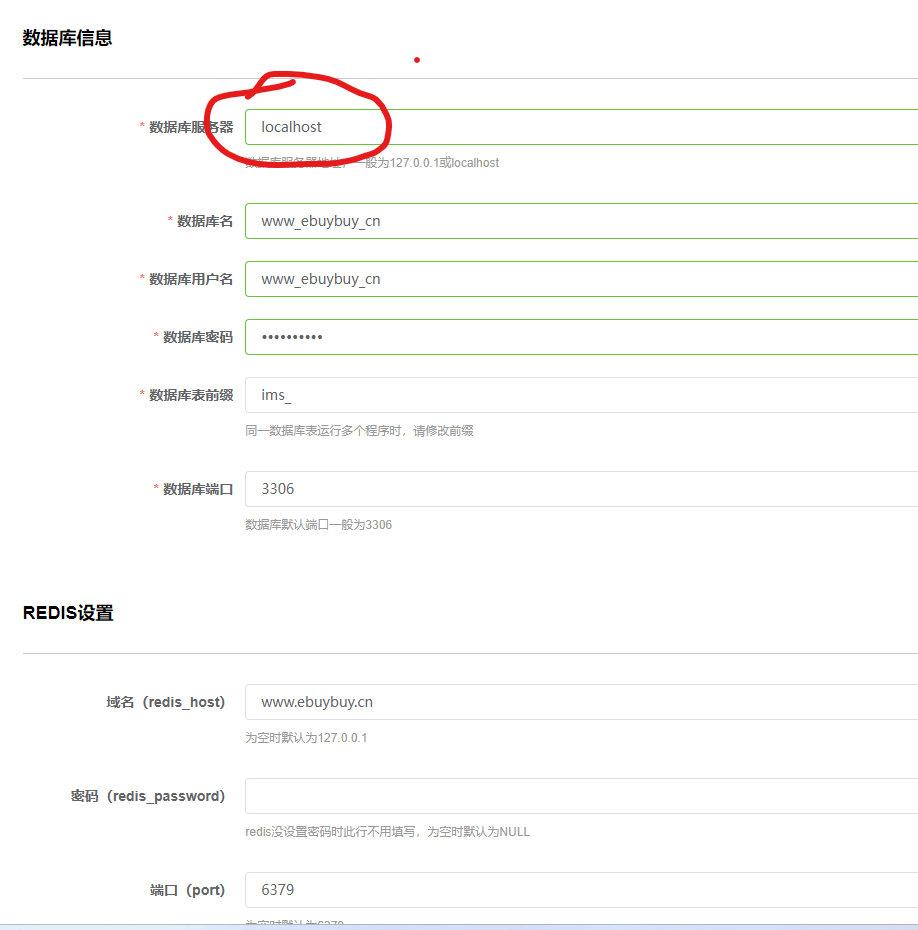The width and height of the screenshot is (918, 930).
Task: Click hint redis没设置密码时此行不用填写
Action: point(330,832)
